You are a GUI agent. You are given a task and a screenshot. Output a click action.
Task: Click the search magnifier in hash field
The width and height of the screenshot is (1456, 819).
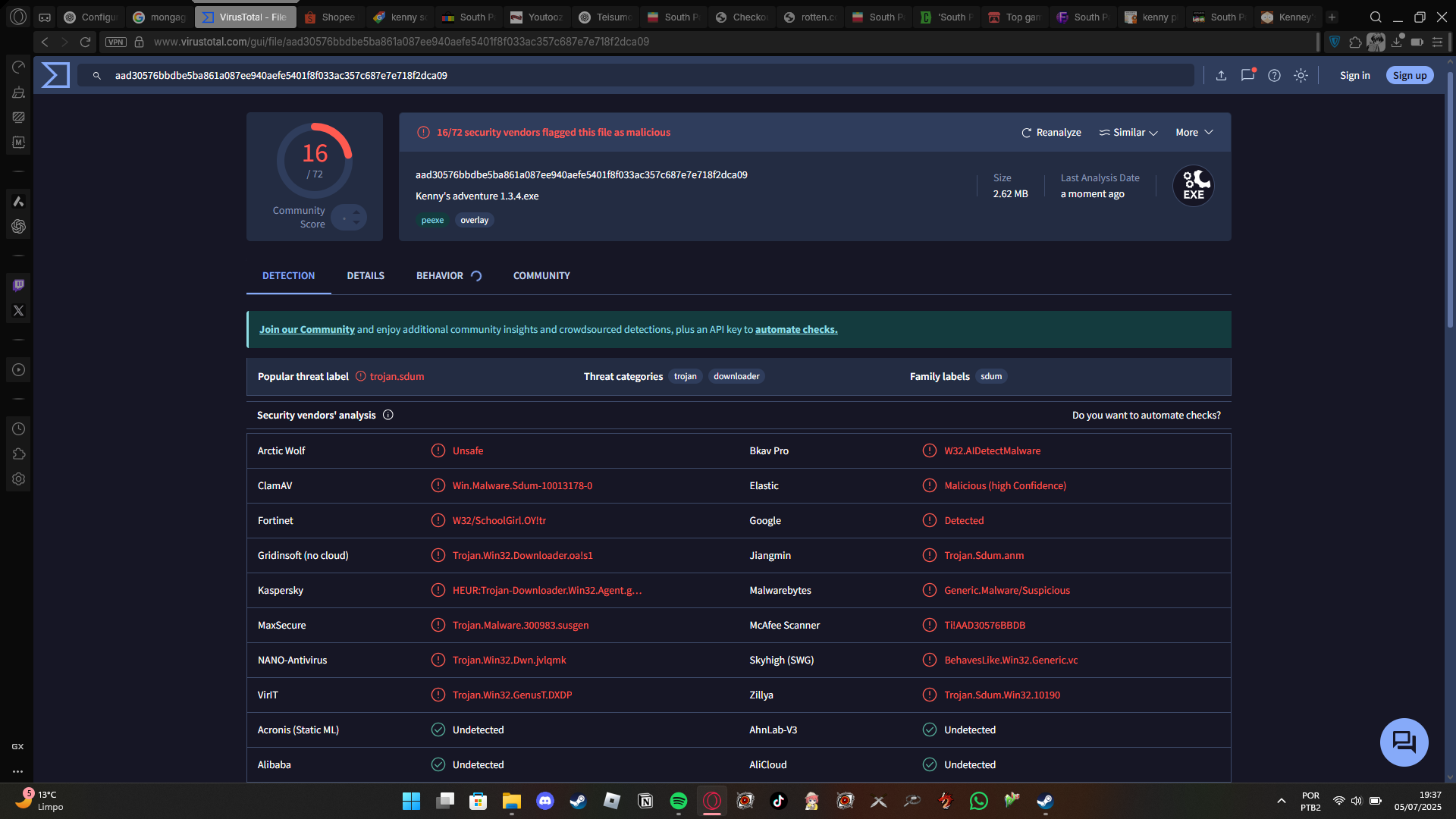pos(97,76)
